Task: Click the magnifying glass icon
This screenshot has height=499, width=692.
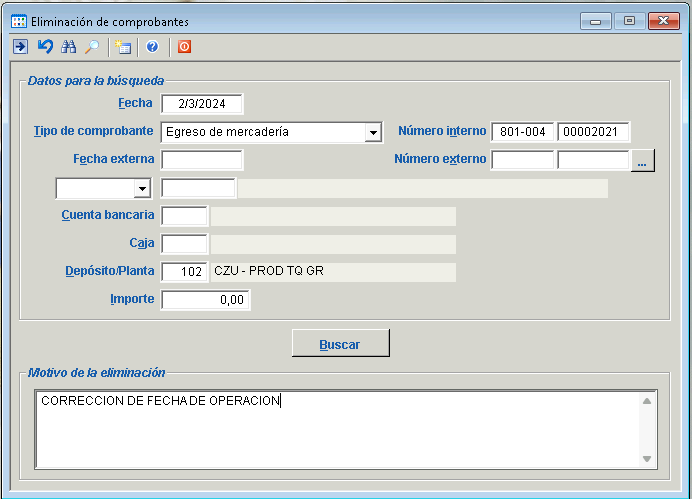Action: 92,46
